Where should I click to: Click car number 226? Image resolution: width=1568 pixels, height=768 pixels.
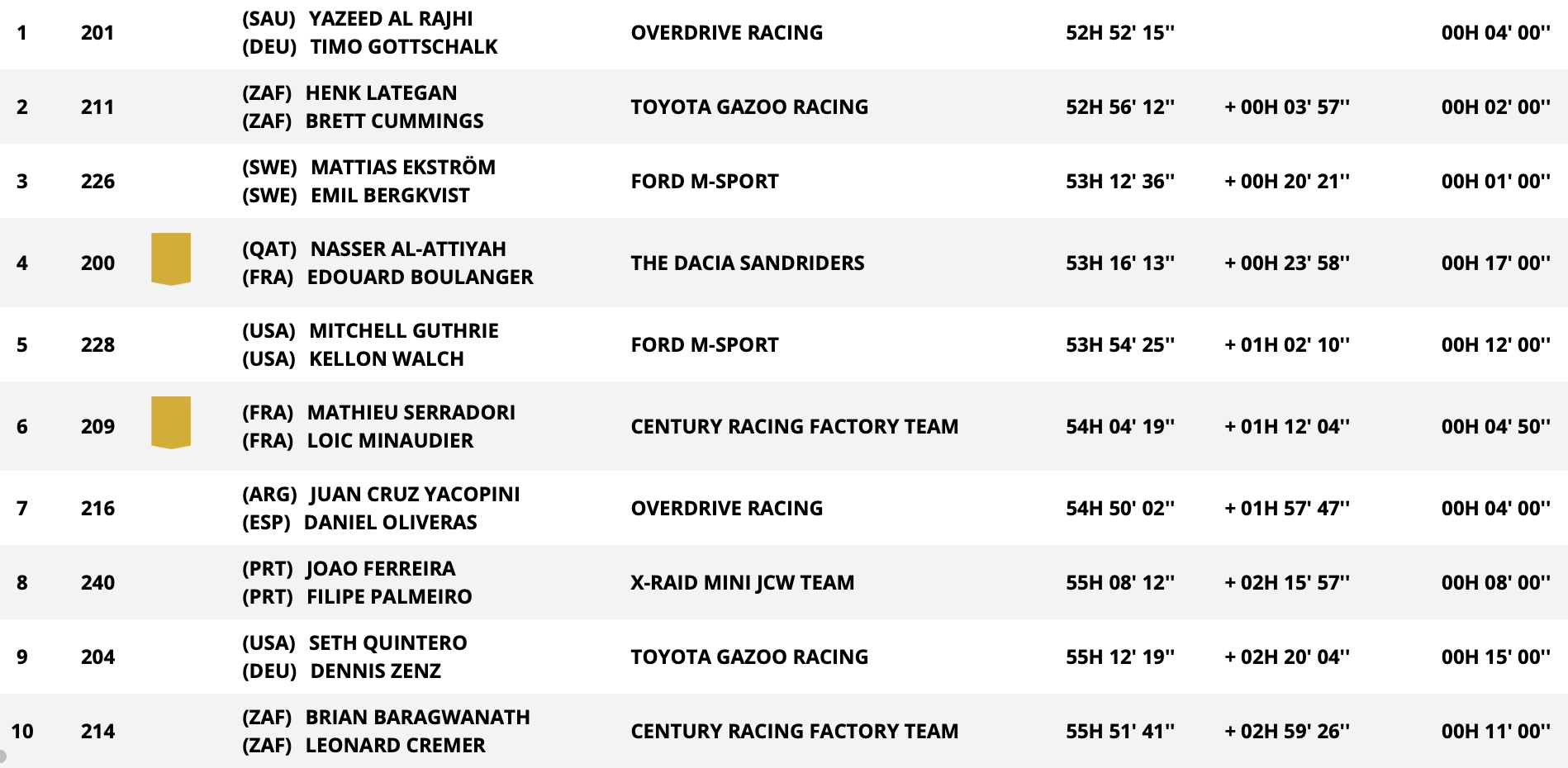point(97,181)
